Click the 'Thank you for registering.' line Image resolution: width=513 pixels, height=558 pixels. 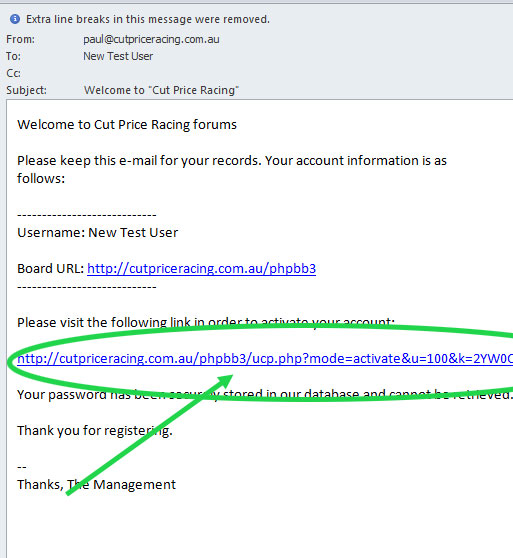(95, 431)
